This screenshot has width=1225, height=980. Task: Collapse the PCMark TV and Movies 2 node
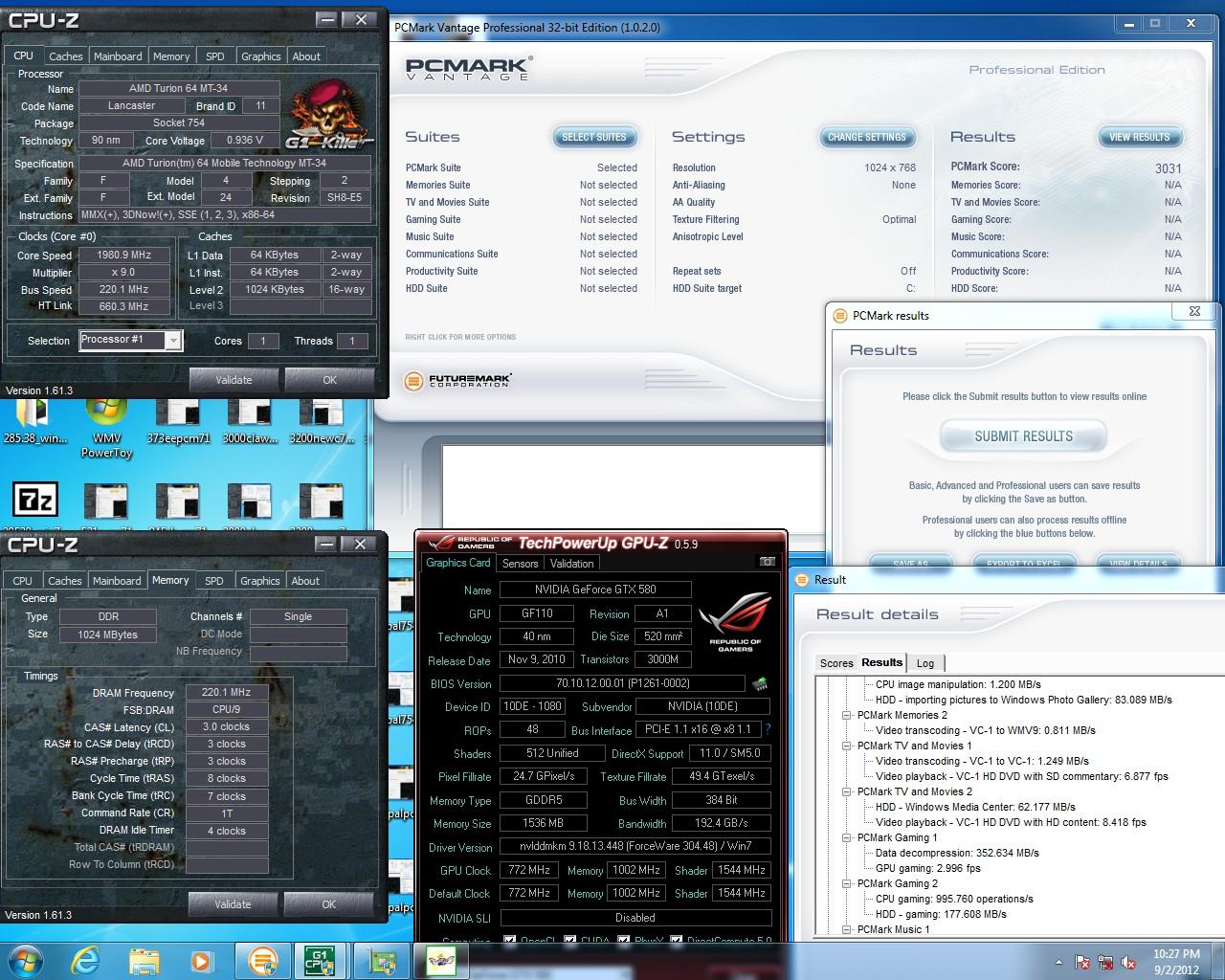click(x=847, y=791)
